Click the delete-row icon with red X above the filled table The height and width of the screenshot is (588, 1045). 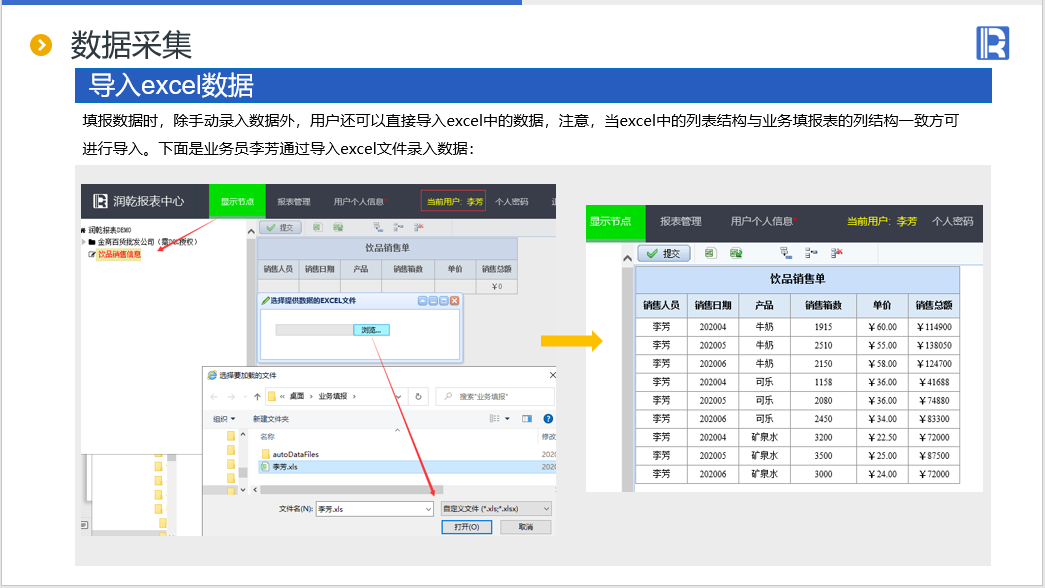(x=836, y=253)
